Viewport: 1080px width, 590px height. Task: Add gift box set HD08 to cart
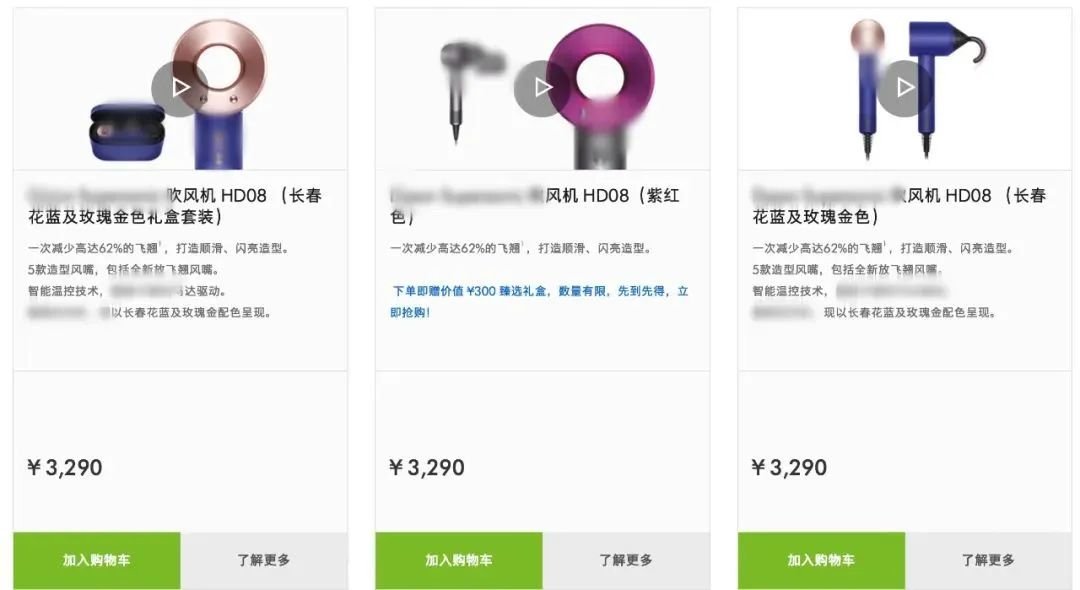[96, 560]
